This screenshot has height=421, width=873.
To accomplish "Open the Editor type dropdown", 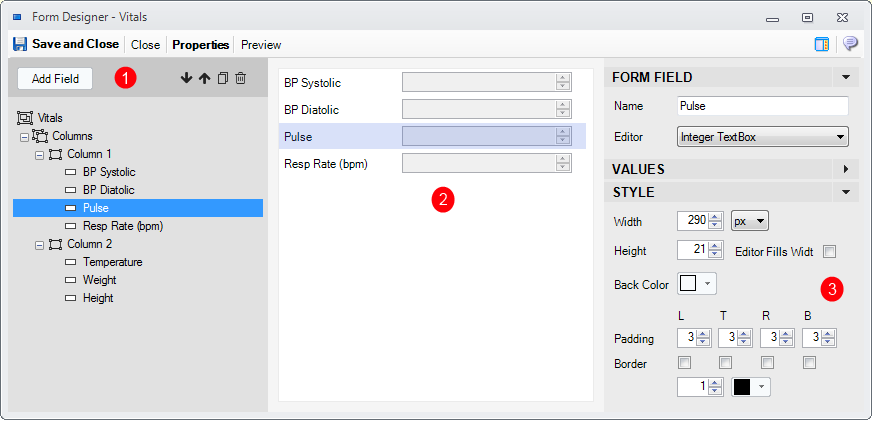I will 762,136.
